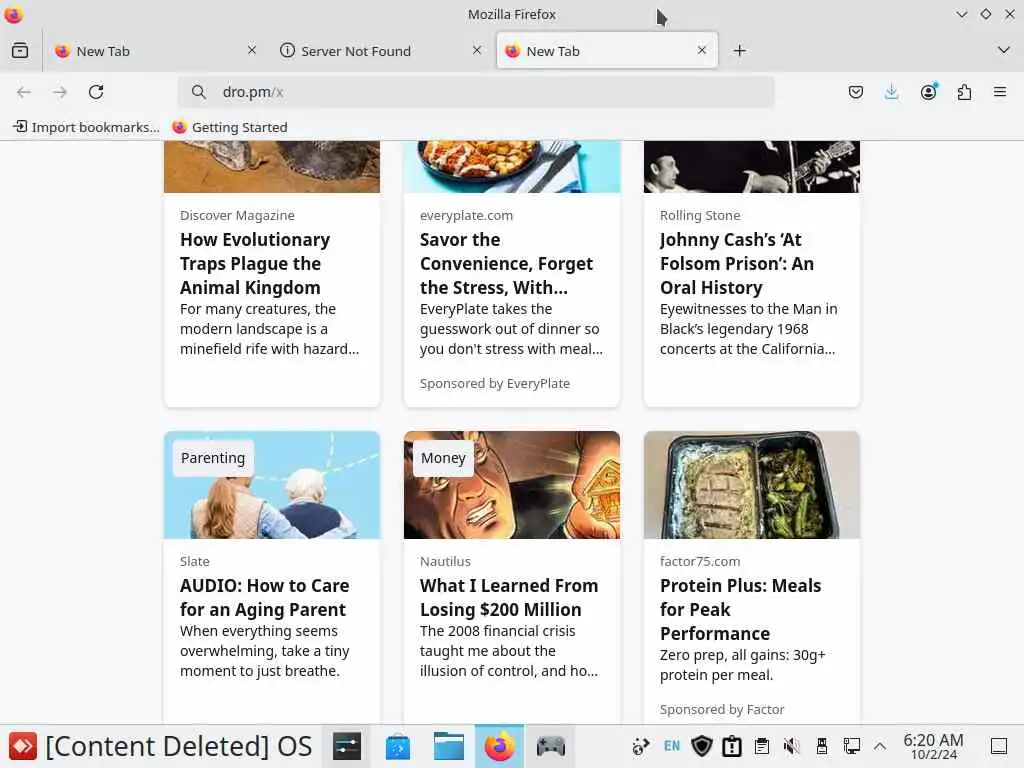Open System Settings from taskbar
The height and width of the screenshot is (768, 1024).
[x=347, y=746]
